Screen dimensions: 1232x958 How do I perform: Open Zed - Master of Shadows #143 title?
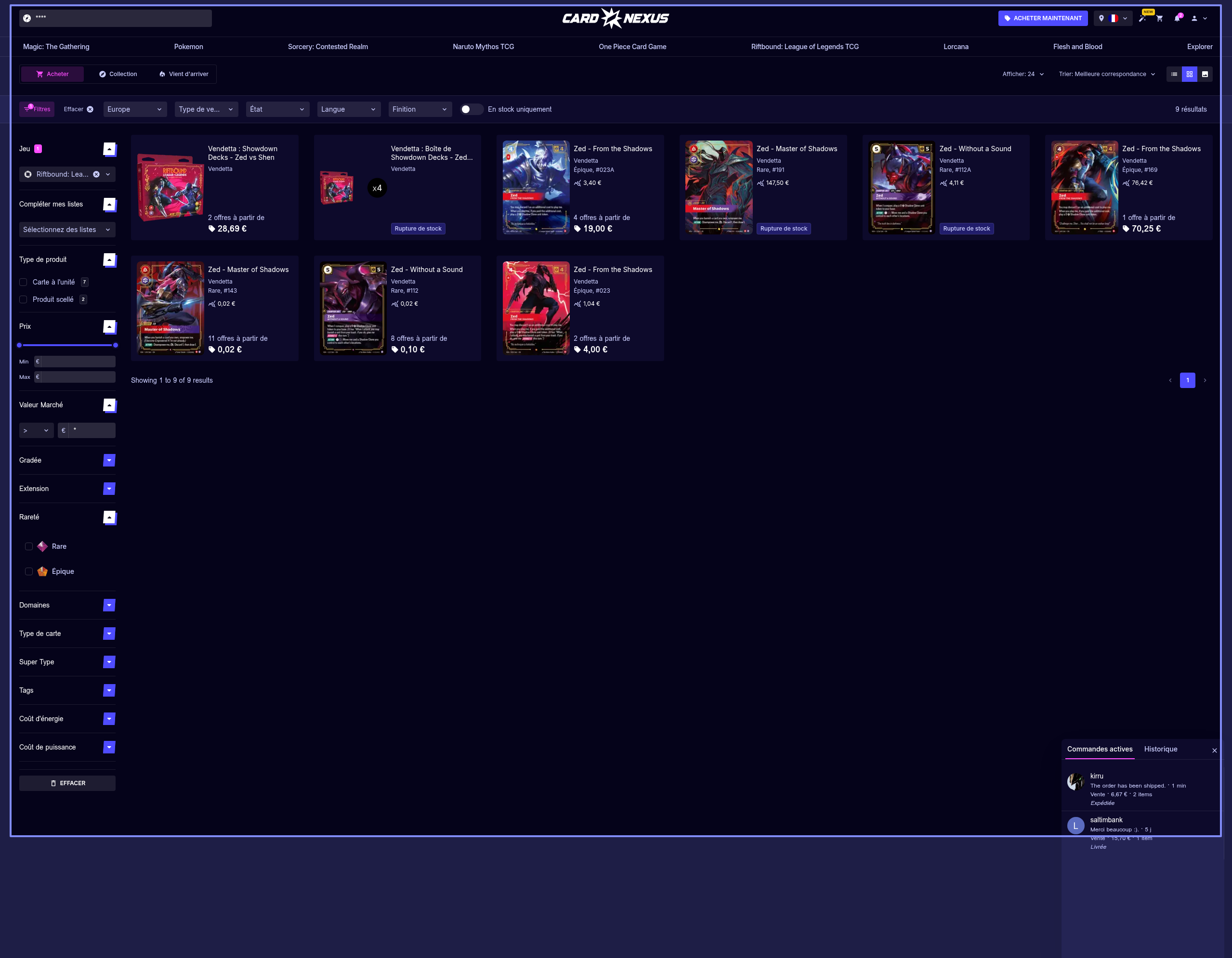click(248, 270)
